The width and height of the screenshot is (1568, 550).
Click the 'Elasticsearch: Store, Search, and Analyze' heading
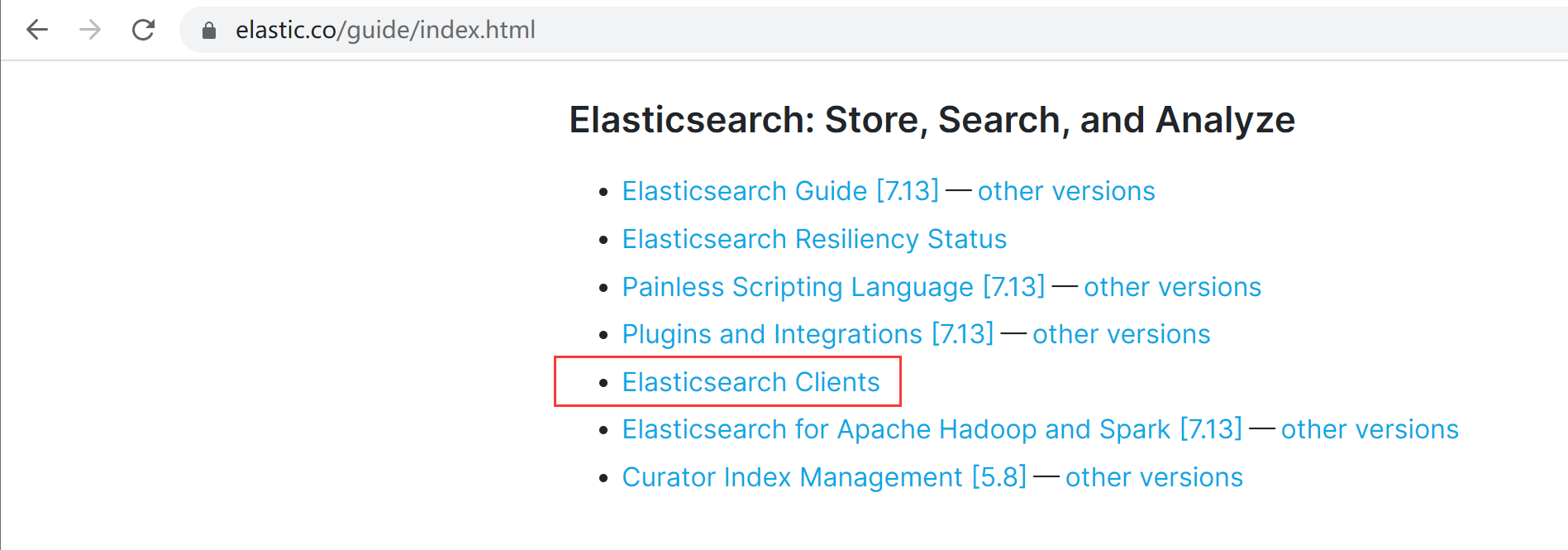[x=932, y=120]
